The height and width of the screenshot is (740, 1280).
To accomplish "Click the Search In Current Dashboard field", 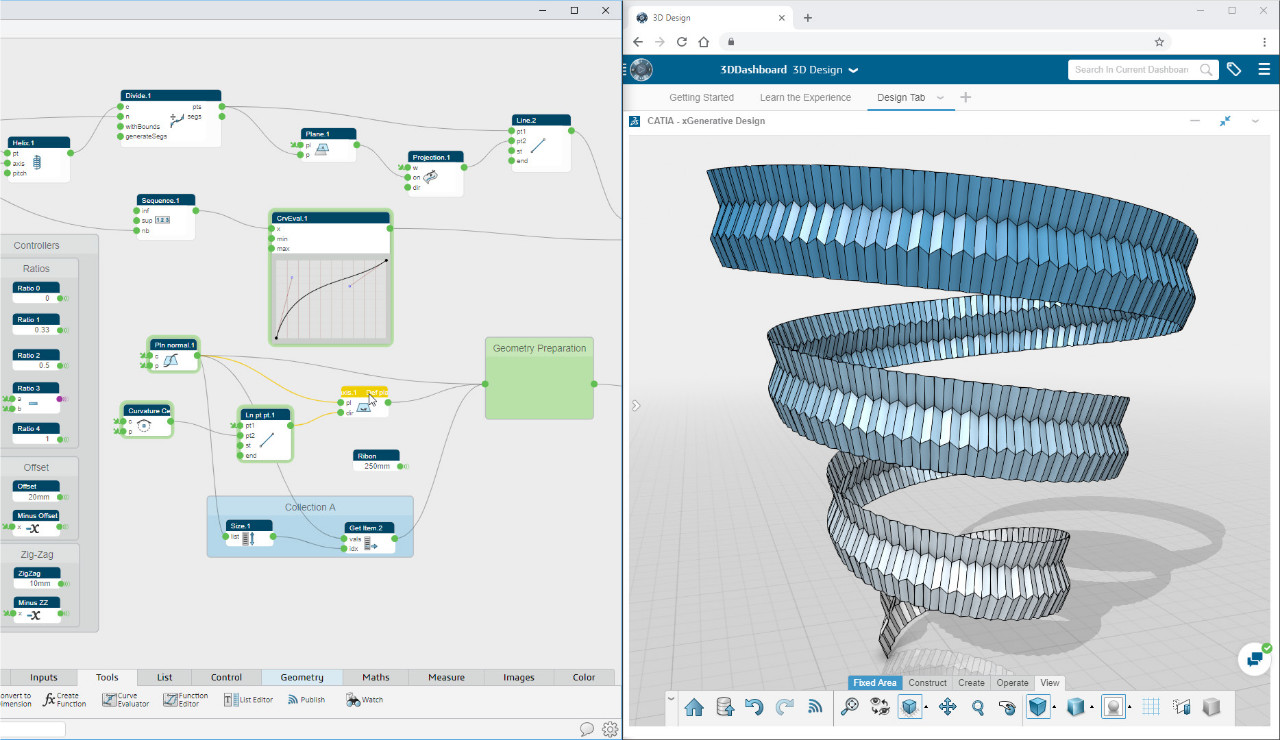I will (1133, 70).
